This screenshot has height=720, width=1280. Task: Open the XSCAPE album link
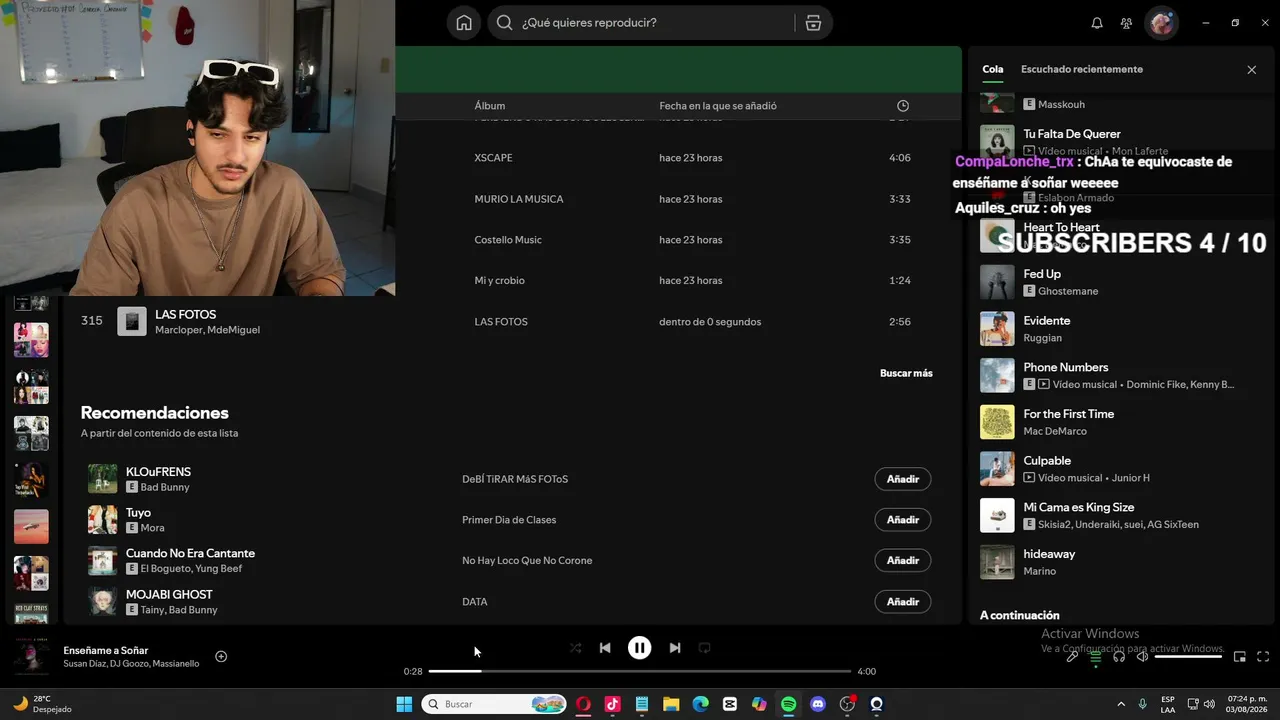(493, 158)
